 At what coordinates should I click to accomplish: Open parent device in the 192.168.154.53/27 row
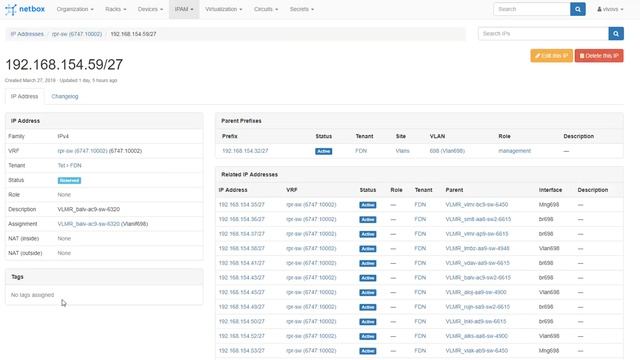[477, 351]
